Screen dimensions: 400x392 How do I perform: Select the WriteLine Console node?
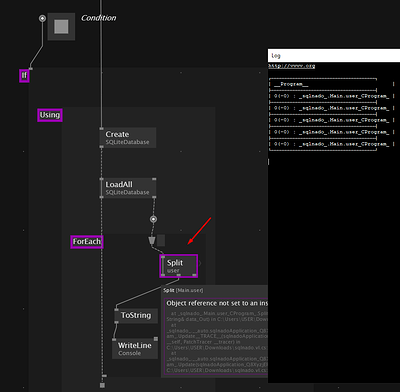pos(135,349)
